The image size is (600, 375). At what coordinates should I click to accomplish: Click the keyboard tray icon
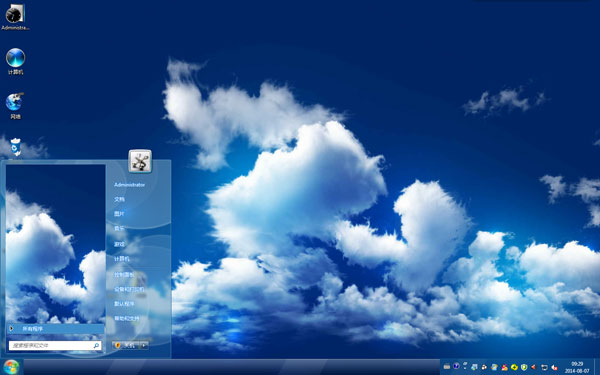click(447, 367)
